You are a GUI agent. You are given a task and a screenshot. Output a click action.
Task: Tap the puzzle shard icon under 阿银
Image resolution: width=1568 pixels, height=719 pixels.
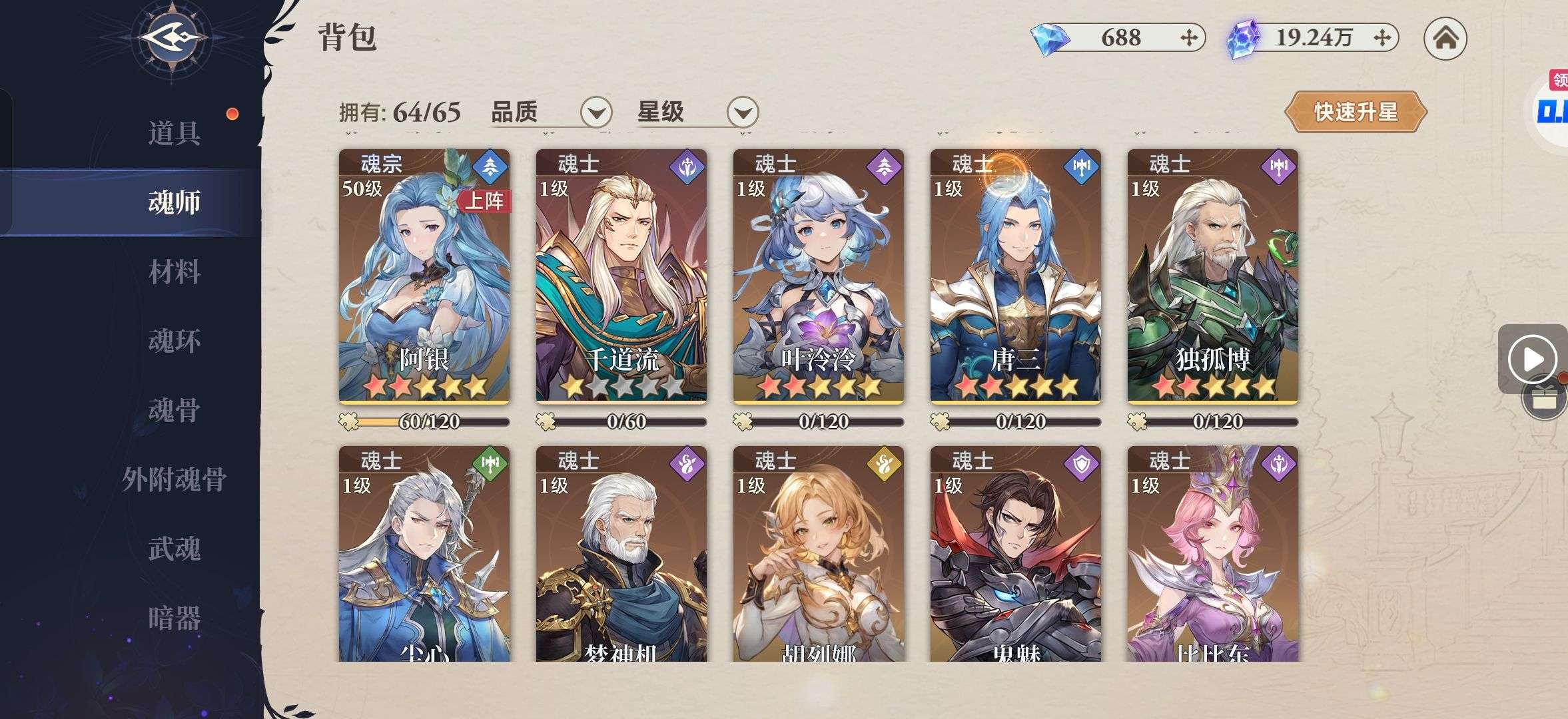348,421
